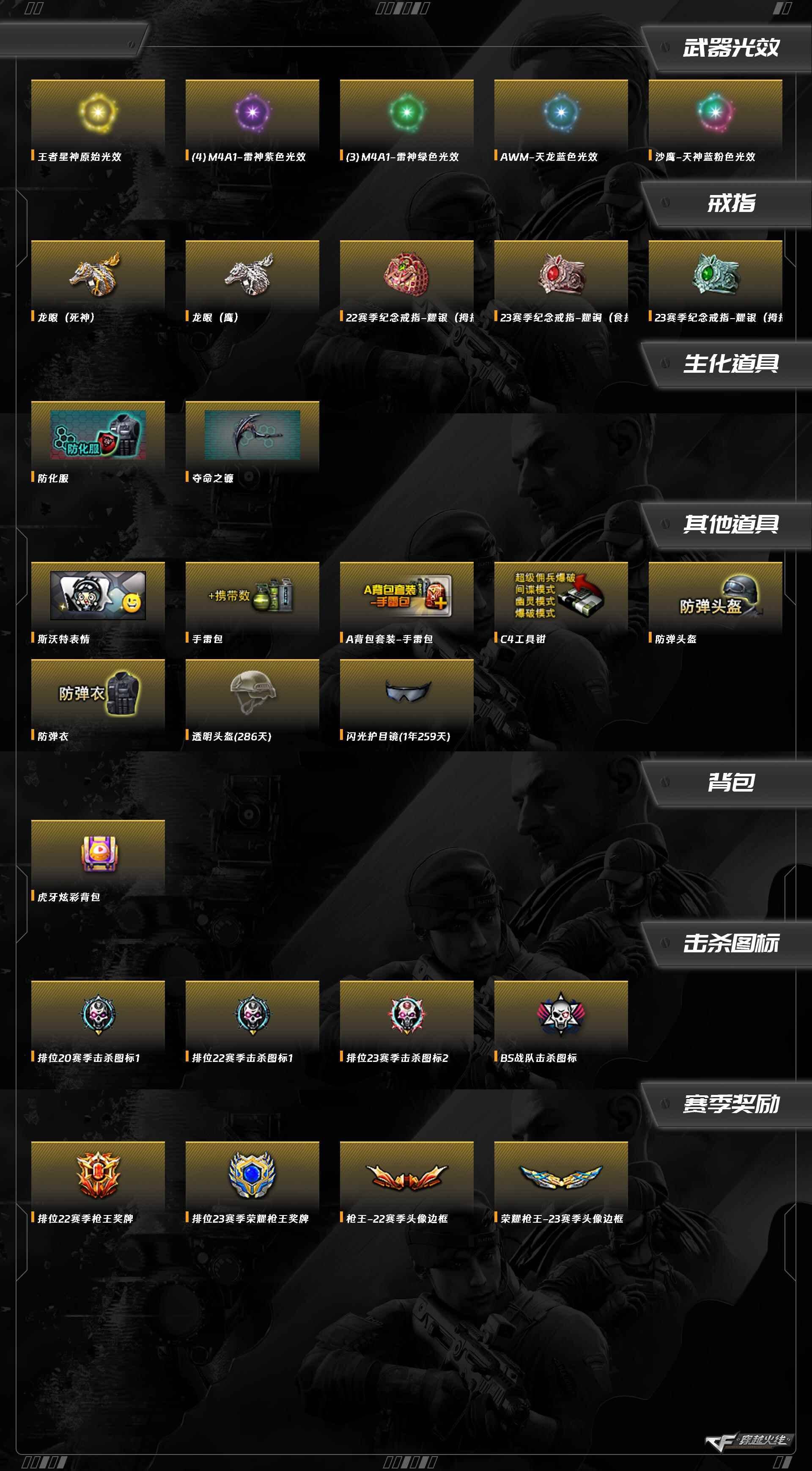Screen dimensions: 812x1471
Task: Click the C4工具钳 tool item
Action: click(561, 596)
